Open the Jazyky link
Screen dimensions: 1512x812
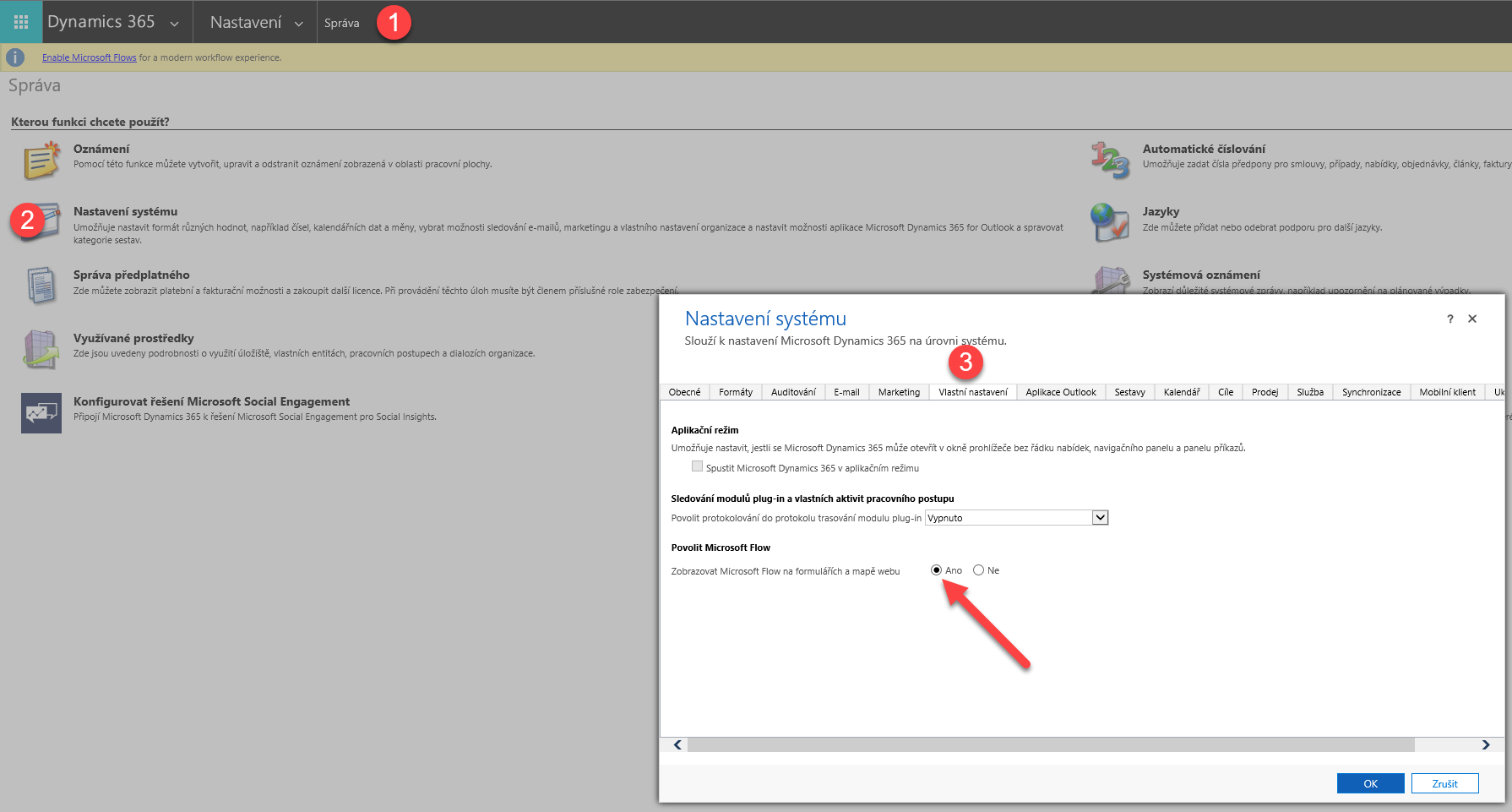point(1161,211)
